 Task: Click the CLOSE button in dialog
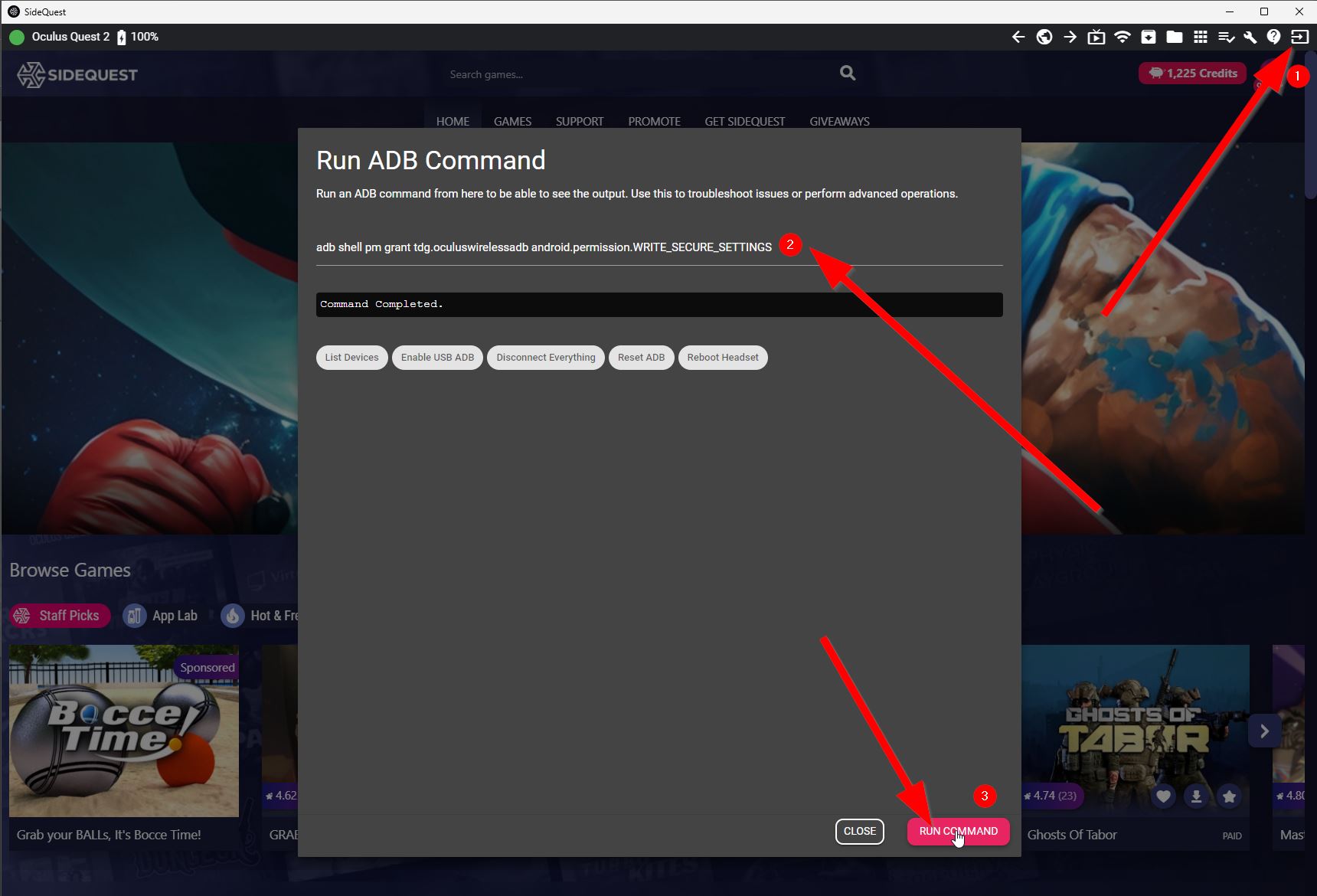click(x=859, y=831)
